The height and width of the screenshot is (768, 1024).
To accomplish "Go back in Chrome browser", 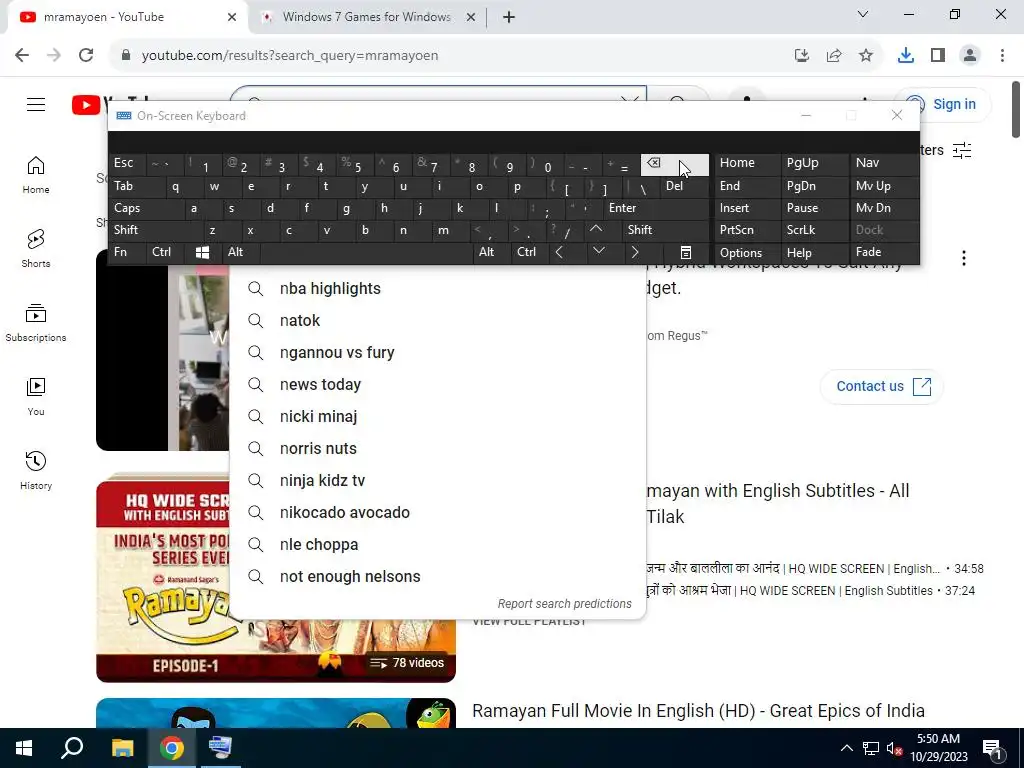I will coord(22,55).
